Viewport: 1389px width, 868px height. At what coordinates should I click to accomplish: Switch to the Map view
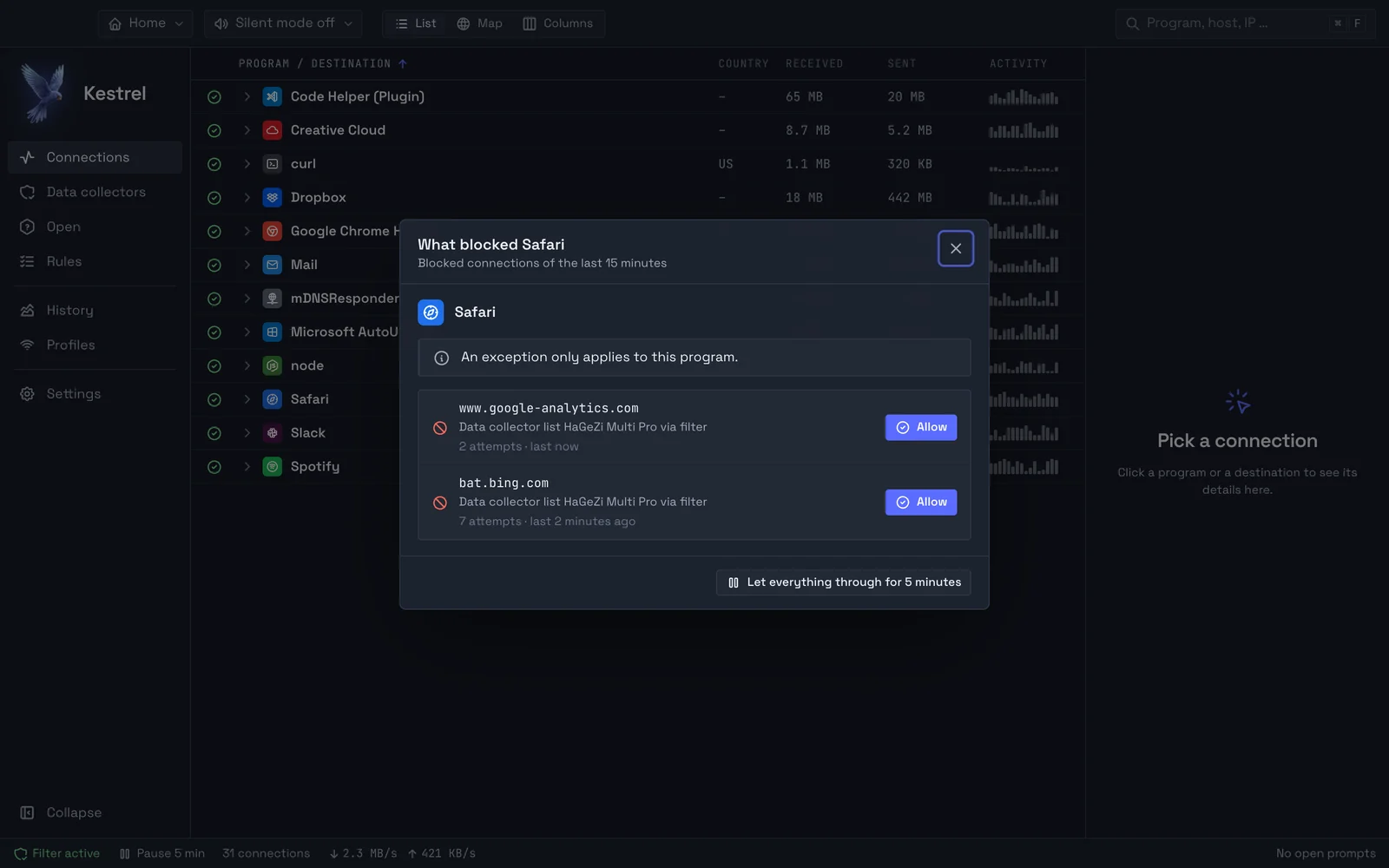coord(479,23)
